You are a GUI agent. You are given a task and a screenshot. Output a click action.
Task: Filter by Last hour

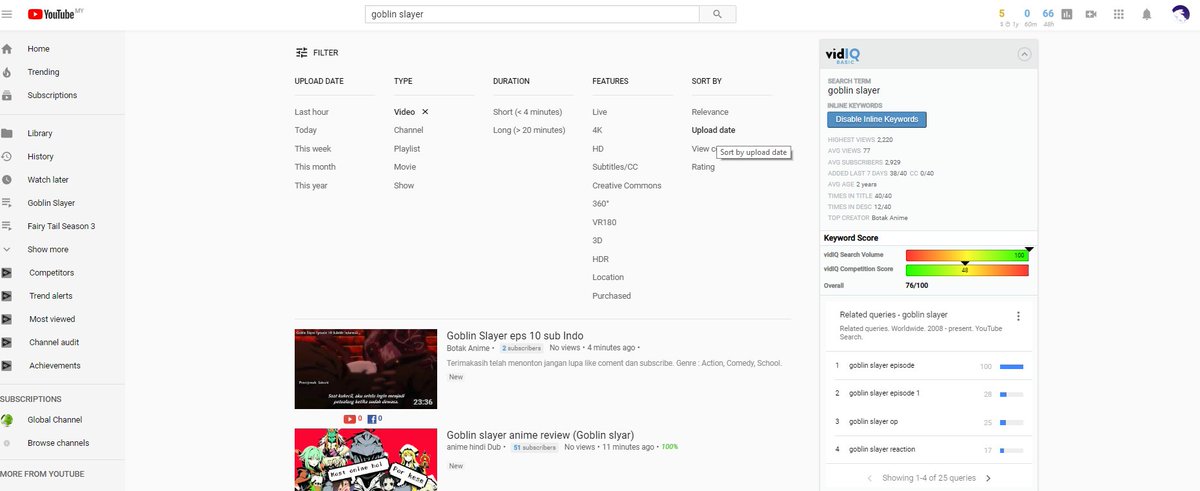tap(312, 112)
